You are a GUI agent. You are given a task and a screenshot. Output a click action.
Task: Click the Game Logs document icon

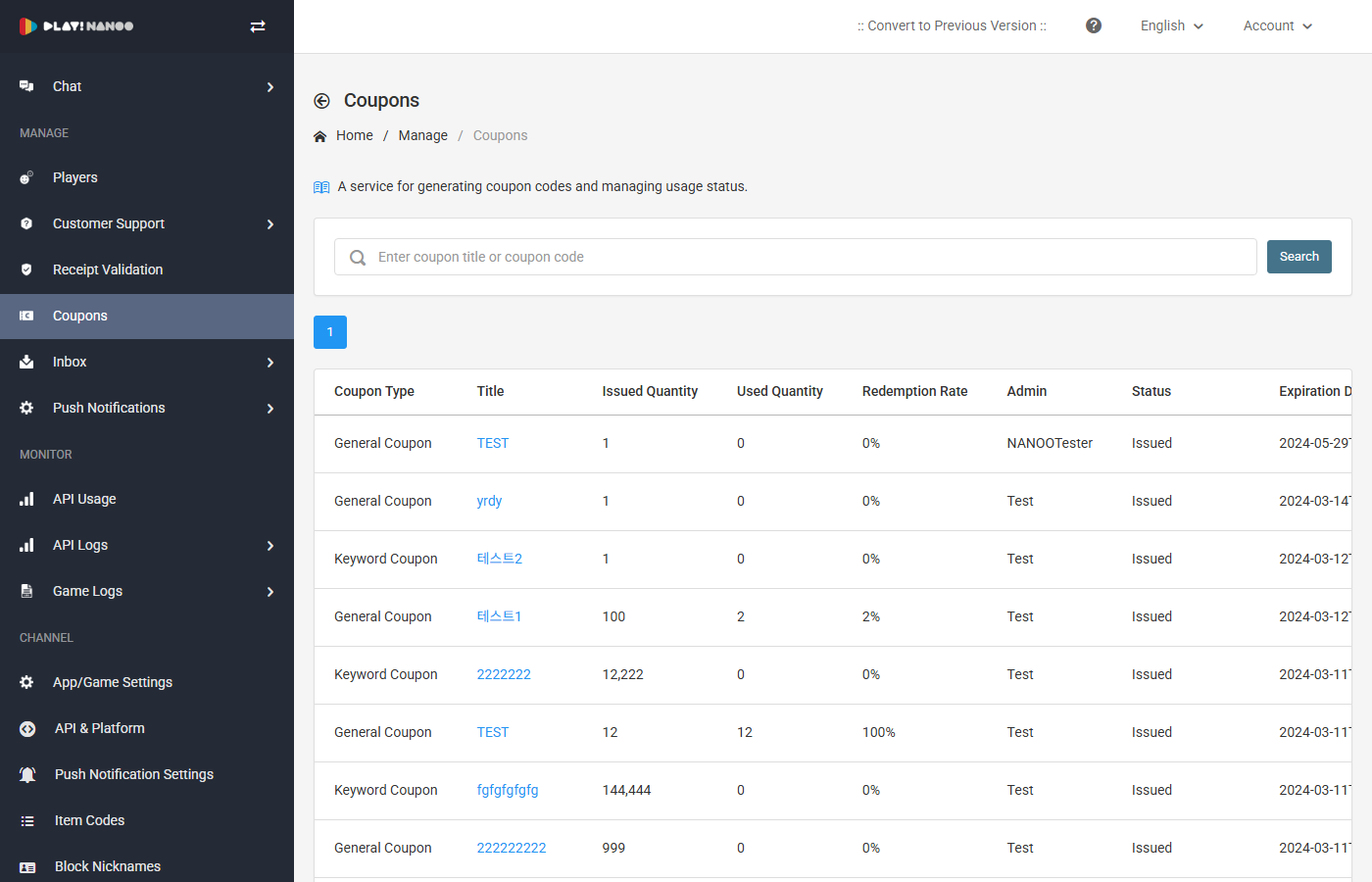(26, 591)
